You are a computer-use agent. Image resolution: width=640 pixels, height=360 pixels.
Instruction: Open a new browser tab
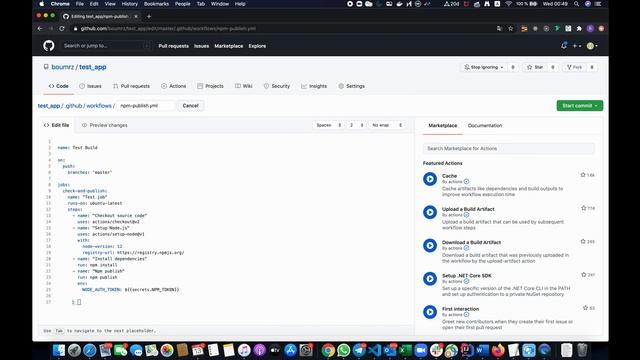pyautogui.click(x=149, y=16)
